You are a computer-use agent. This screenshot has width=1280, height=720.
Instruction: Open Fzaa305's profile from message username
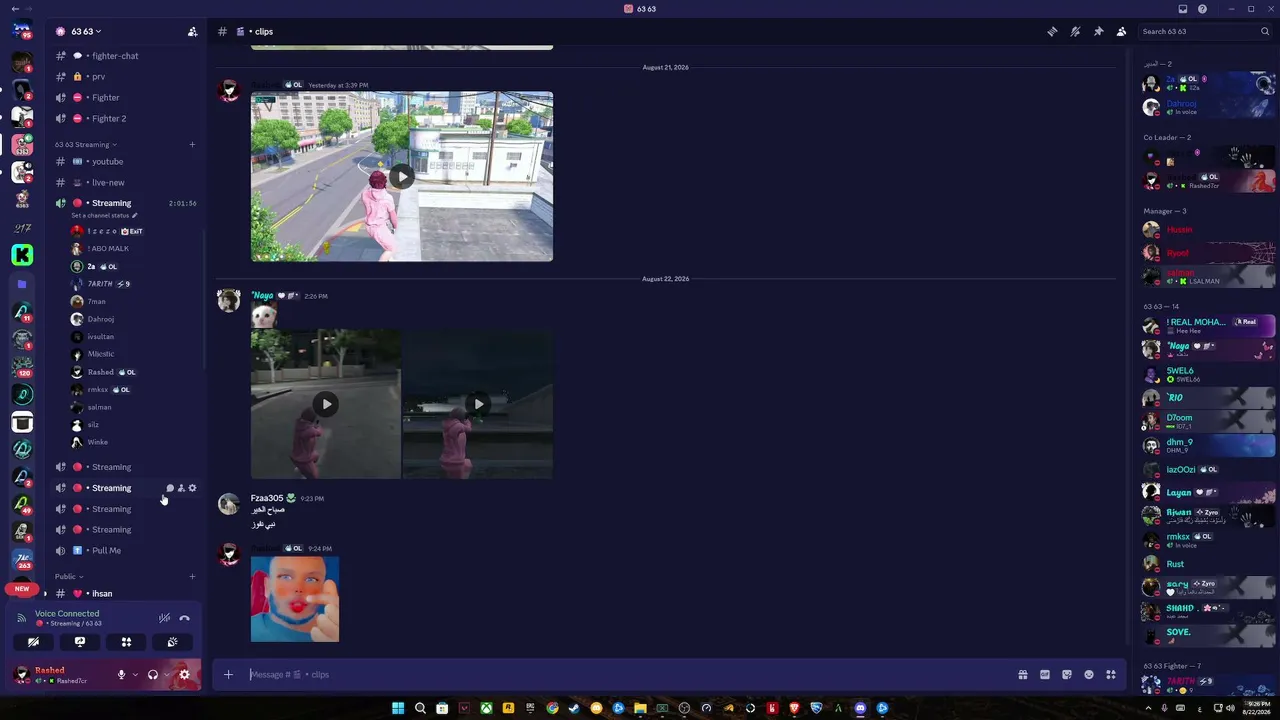pyautogui.click(x=267, y=498)
